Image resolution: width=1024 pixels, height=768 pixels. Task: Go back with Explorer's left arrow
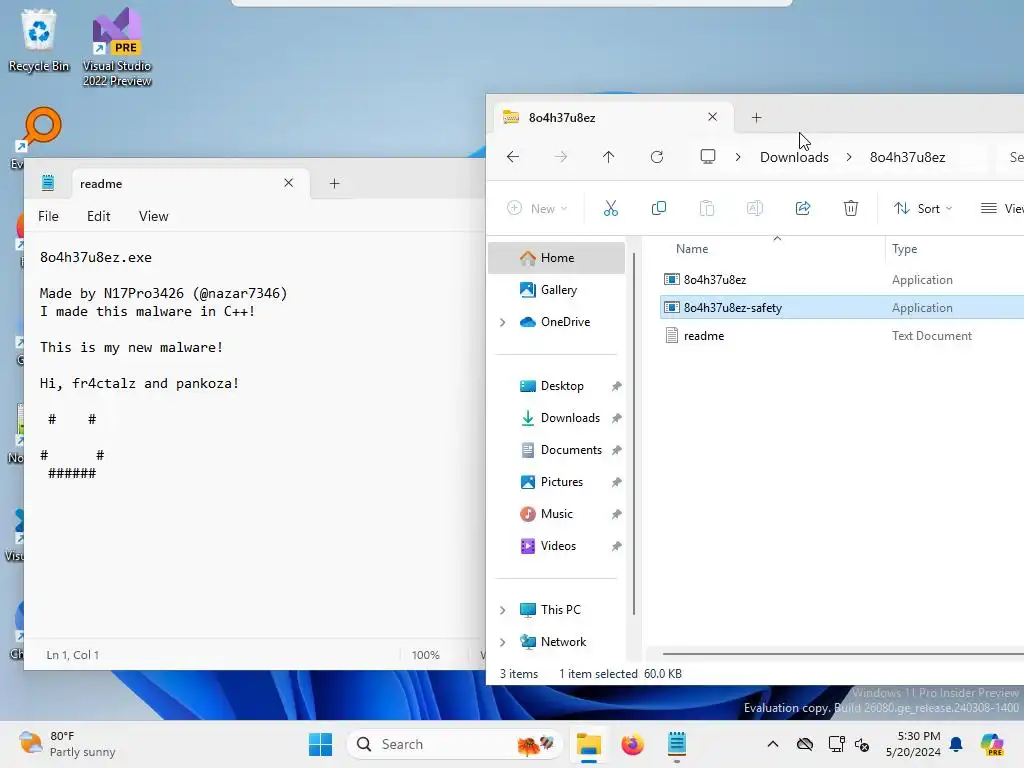coord(513,157)
